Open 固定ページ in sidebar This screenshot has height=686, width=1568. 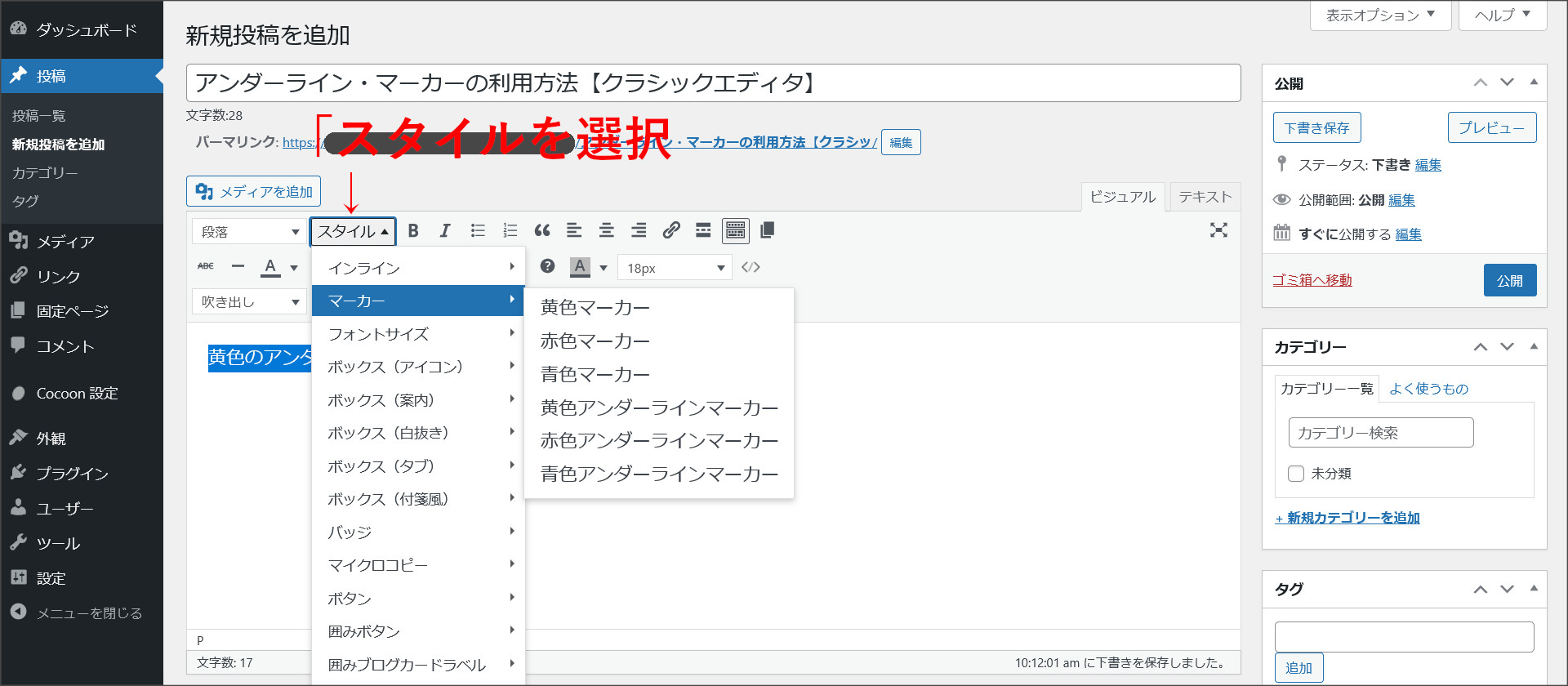point(82,311)
